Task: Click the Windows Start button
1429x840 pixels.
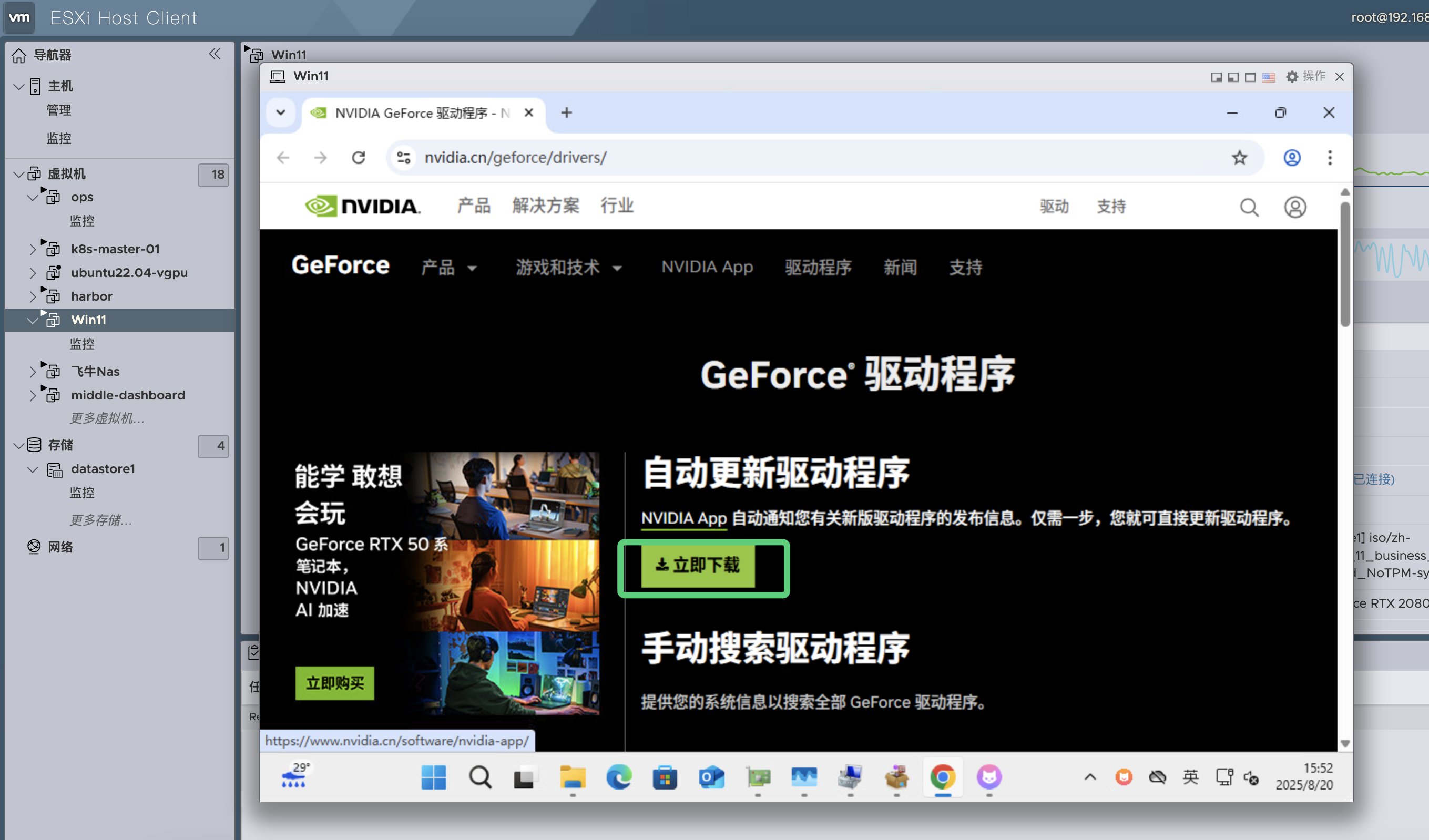Action: pyautogui.click(x=434, y=777)
